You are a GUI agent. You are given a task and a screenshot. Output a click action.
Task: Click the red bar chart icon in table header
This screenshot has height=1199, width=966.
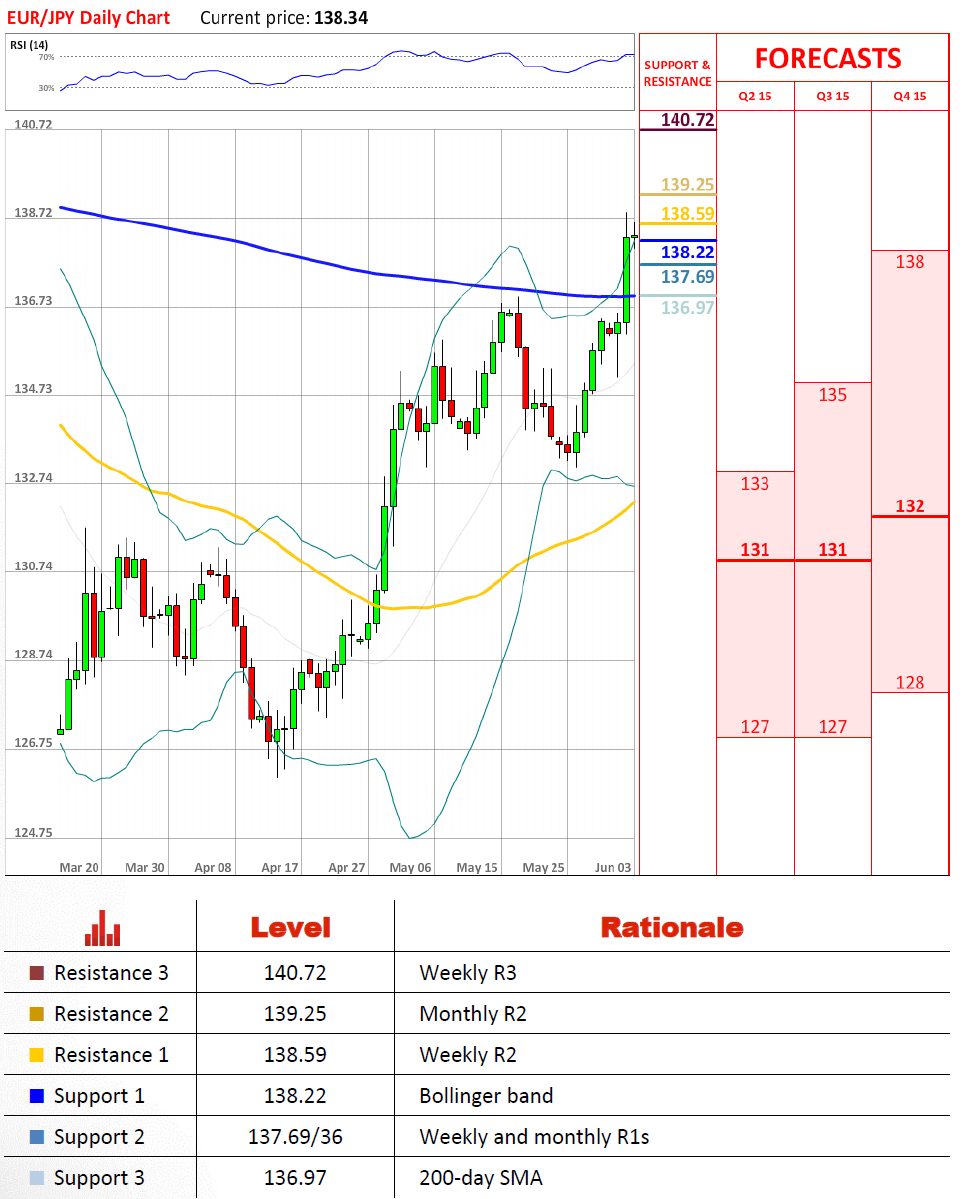coord(102,928)
